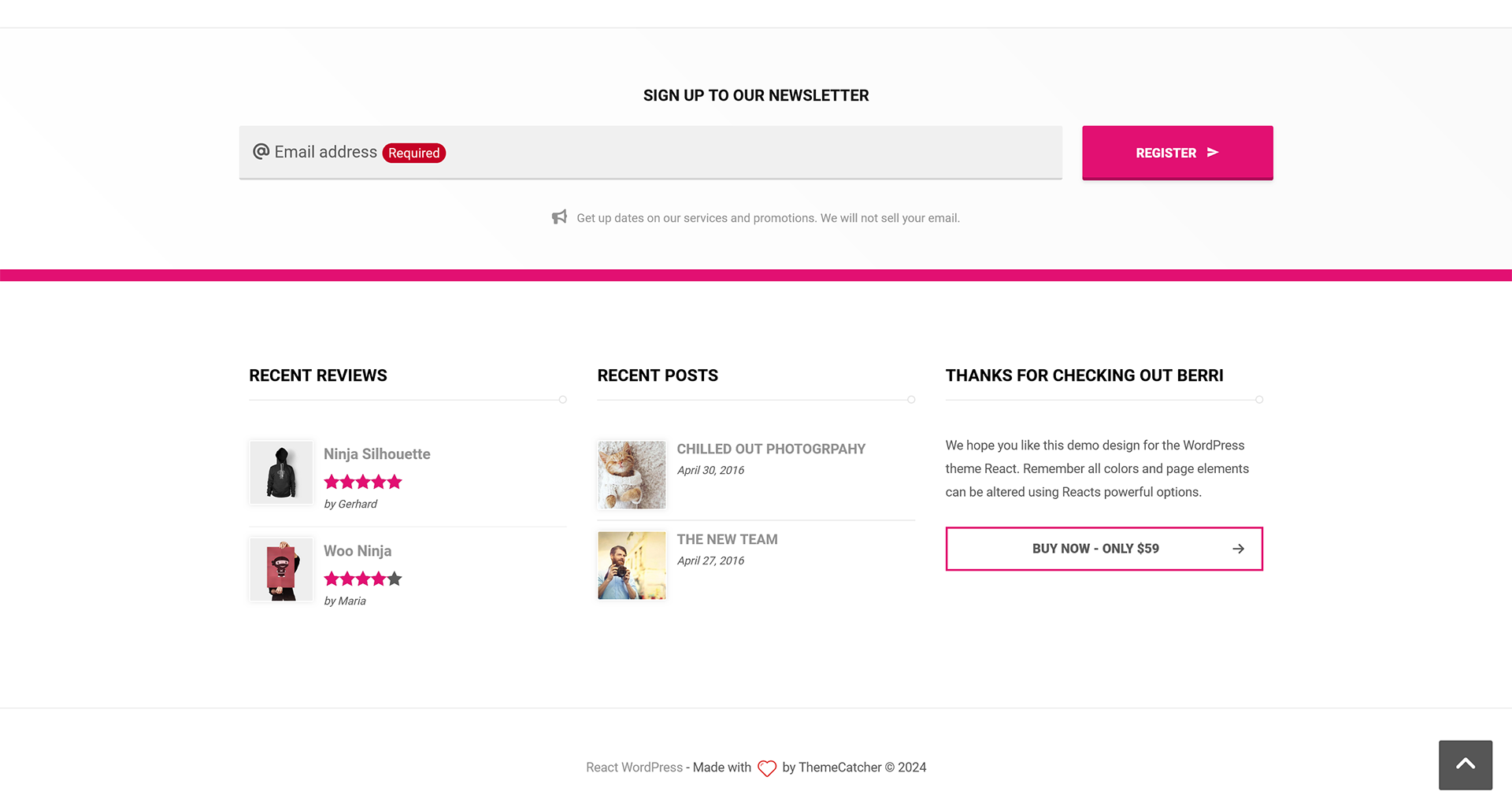Click the paper plane icon on Register
The width and height of the screenshot is (1512, 810).
pyautogui.click(x=1213, y=153)
